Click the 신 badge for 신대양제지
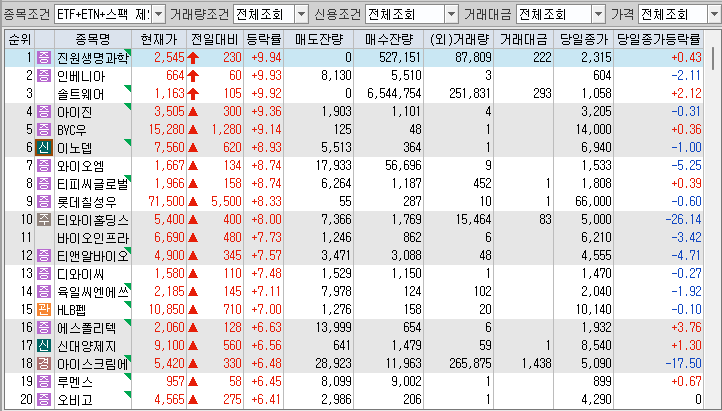The width and height of the screenshot is (722, 411). point(44,345)
